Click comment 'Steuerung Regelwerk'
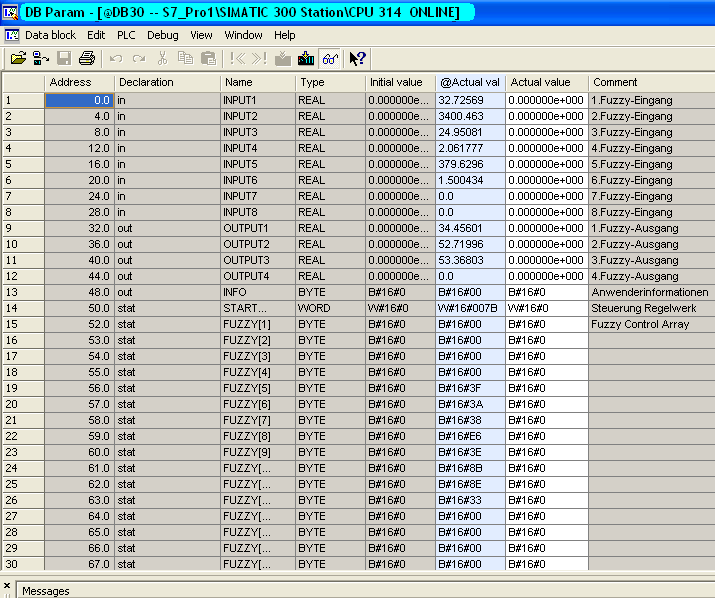 pos(643,308)
